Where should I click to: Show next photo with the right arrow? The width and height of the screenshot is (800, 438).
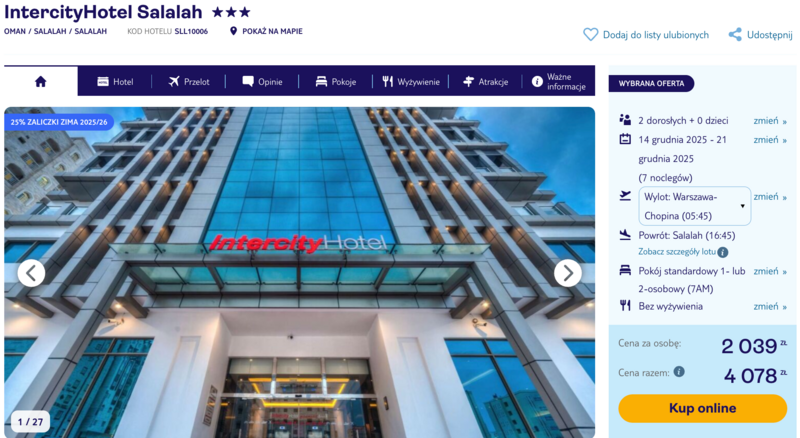pyautogui.click(x=567, y=273)
